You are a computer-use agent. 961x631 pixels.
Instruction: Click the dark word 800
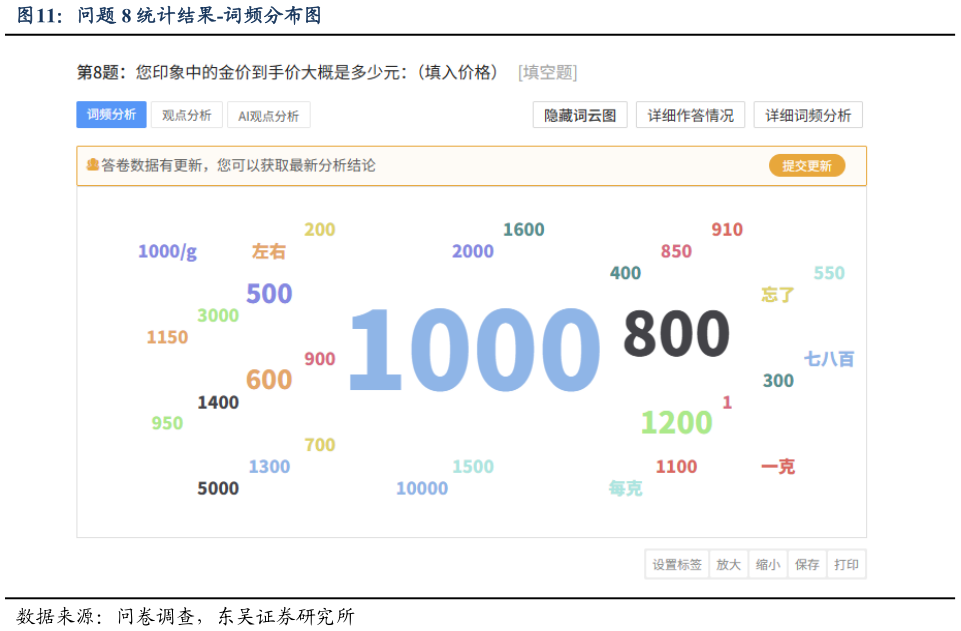coord(676,333)
